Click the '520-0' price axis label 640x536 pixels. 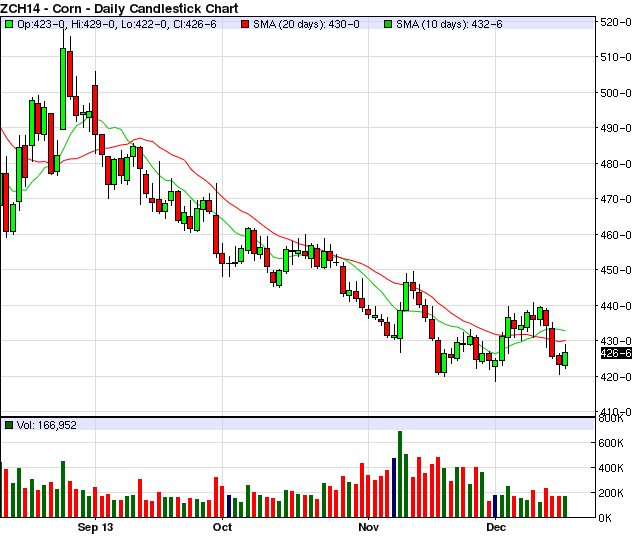(x=616, y=22)
